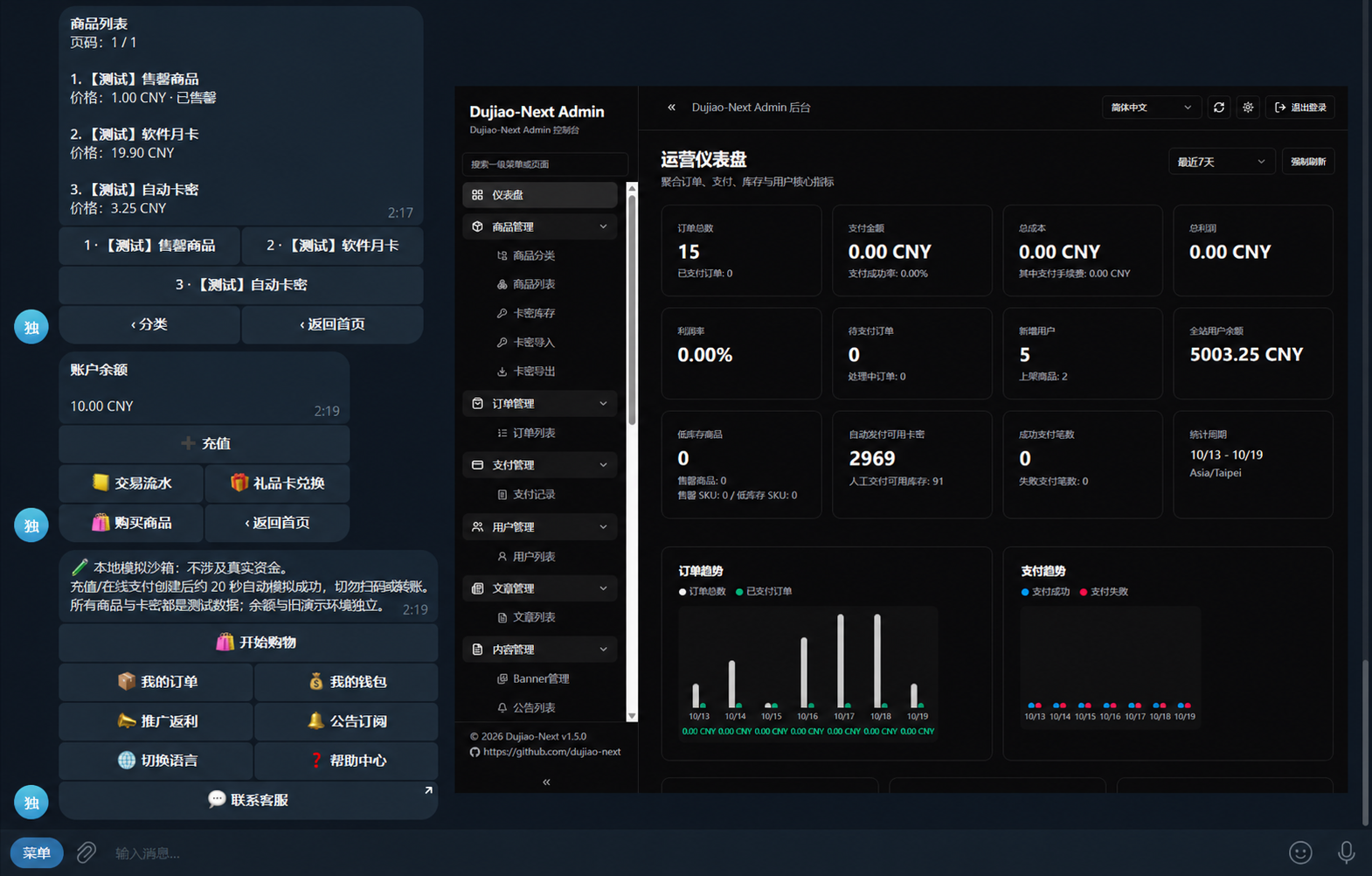Click the 强制刷新 button
The image size is (1372, 876).
1308,162
